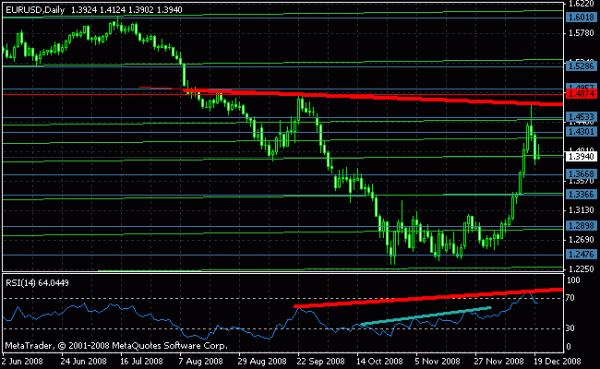Click the red 1.4874 price label
600x369 pixels.
pyautogui.click(x=581, y=94)
